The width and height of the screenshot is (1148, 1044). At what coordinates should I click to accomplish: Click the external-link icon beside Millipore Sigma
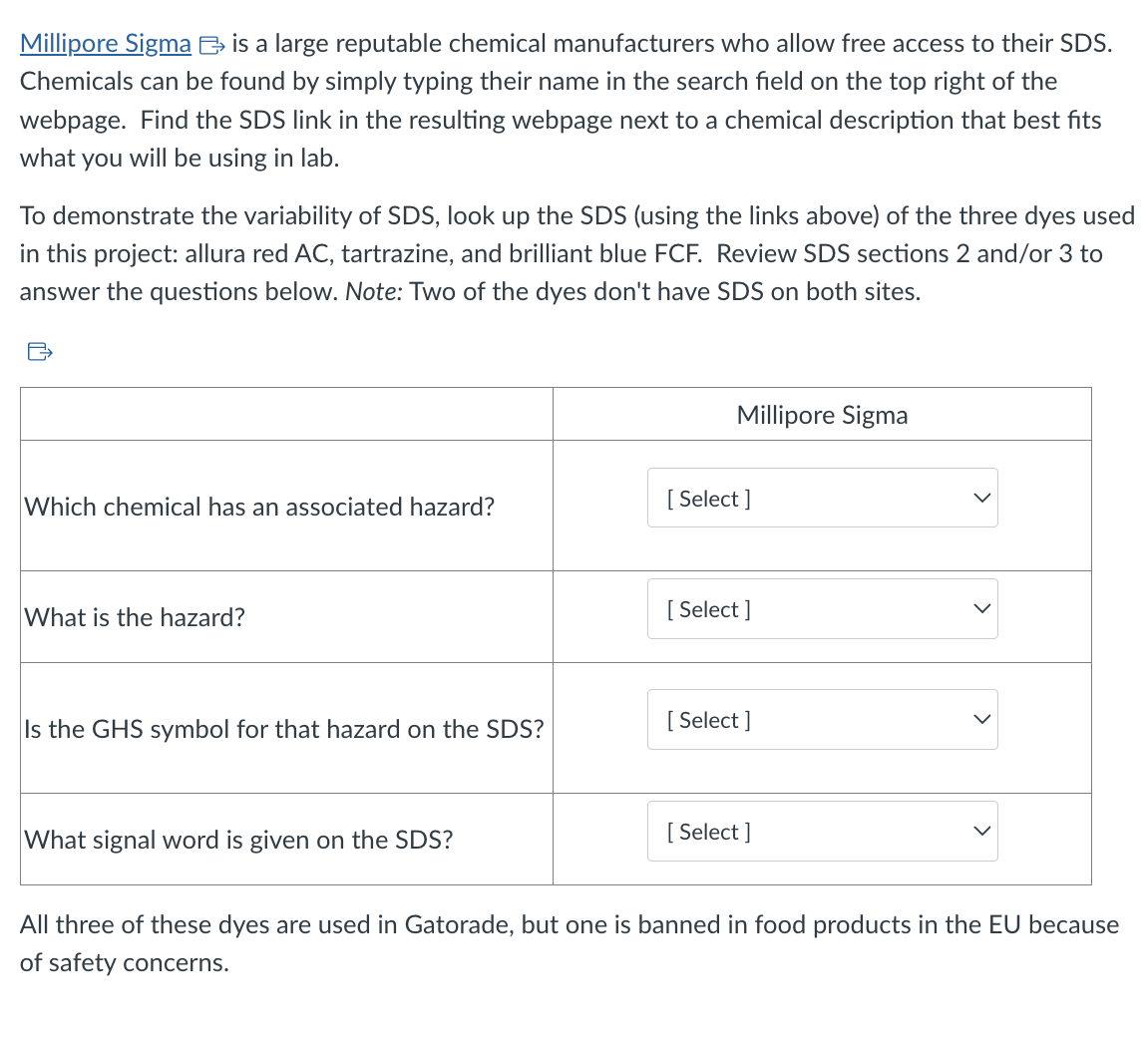tap(211, 46)
